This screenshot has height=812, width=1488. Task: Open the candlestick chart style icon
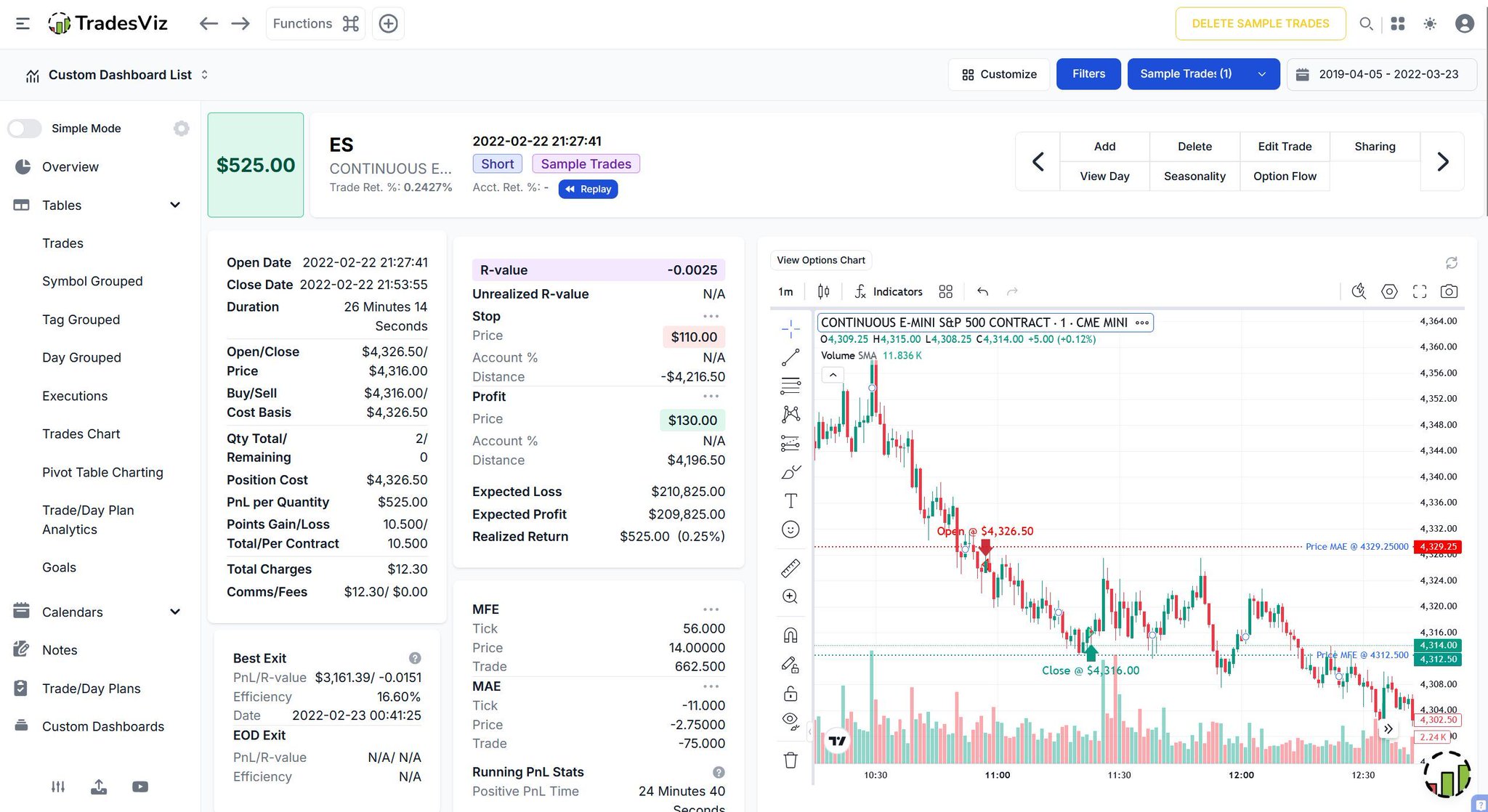823,291
